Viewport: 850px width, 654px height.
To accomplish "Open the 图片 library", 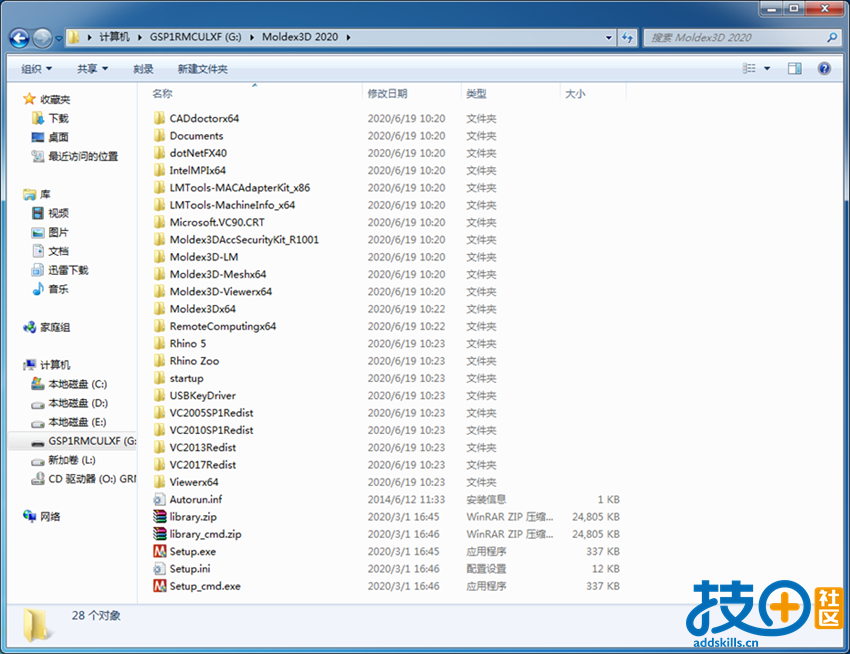I will pyautogui.click(x=59, y=232).
